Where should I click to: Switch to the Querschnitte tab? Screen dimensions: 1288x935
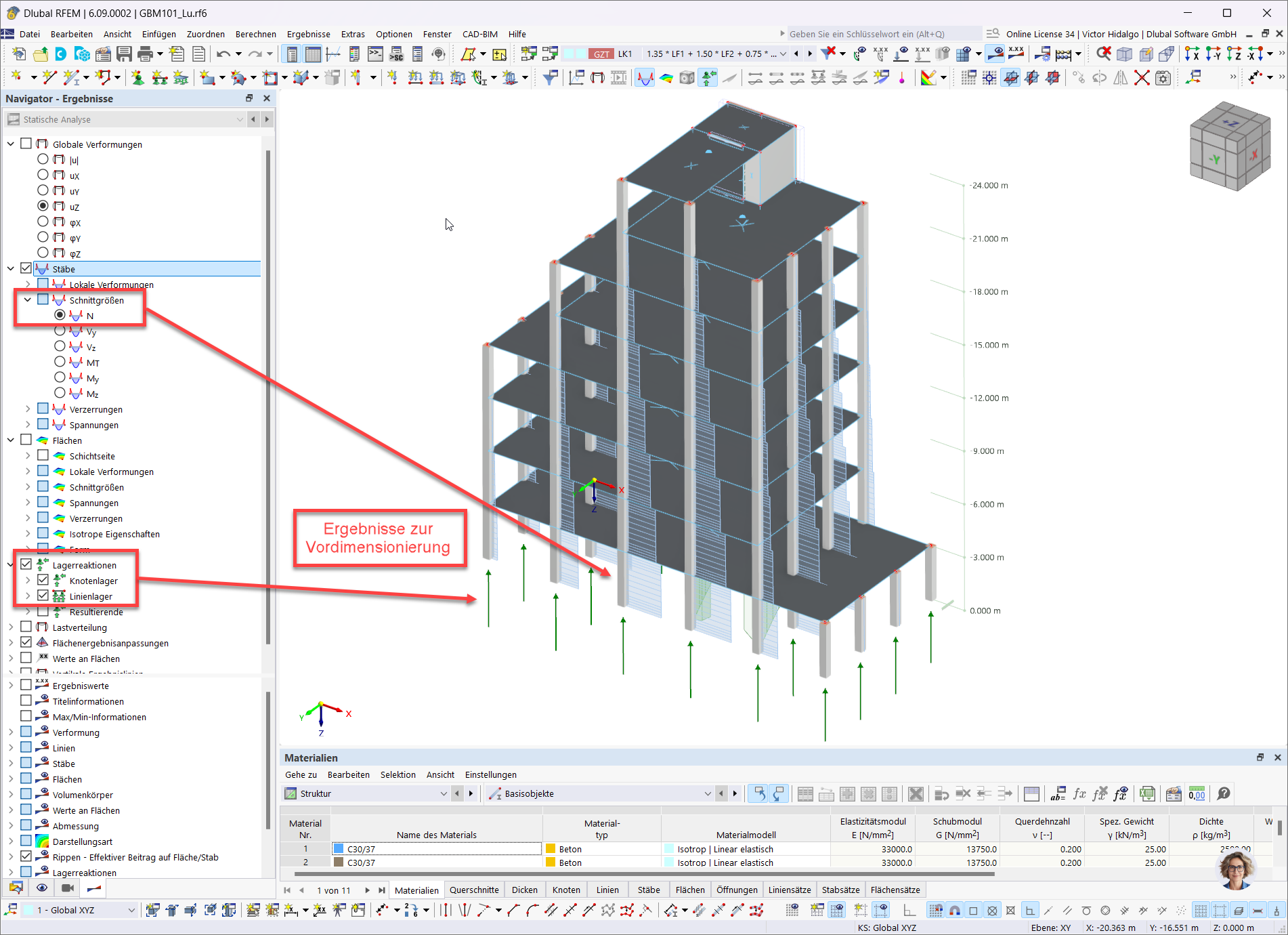pyautogui.click(x=474, y=890)
